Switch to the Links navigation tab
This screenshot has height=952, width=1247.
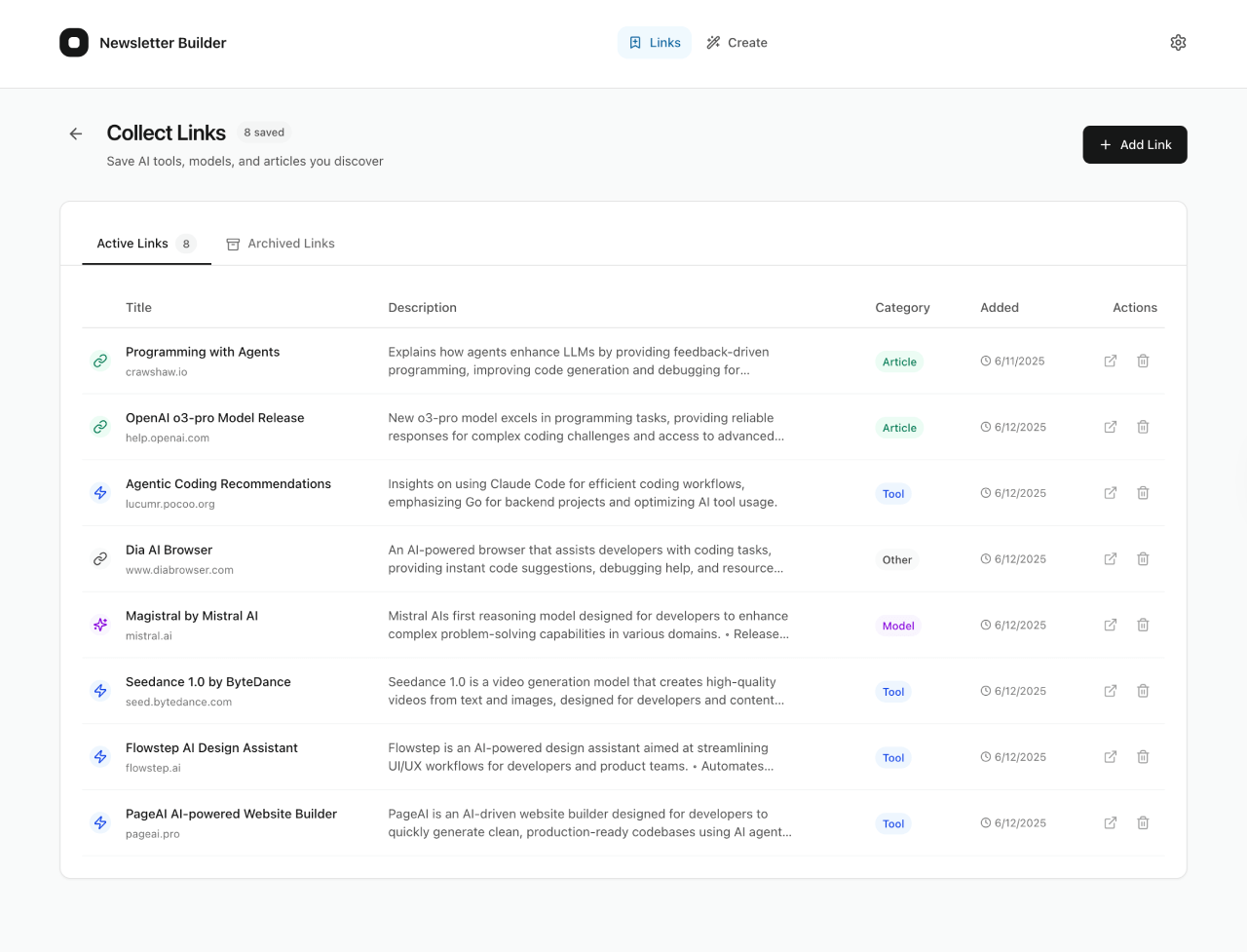(x=655, y=43)
